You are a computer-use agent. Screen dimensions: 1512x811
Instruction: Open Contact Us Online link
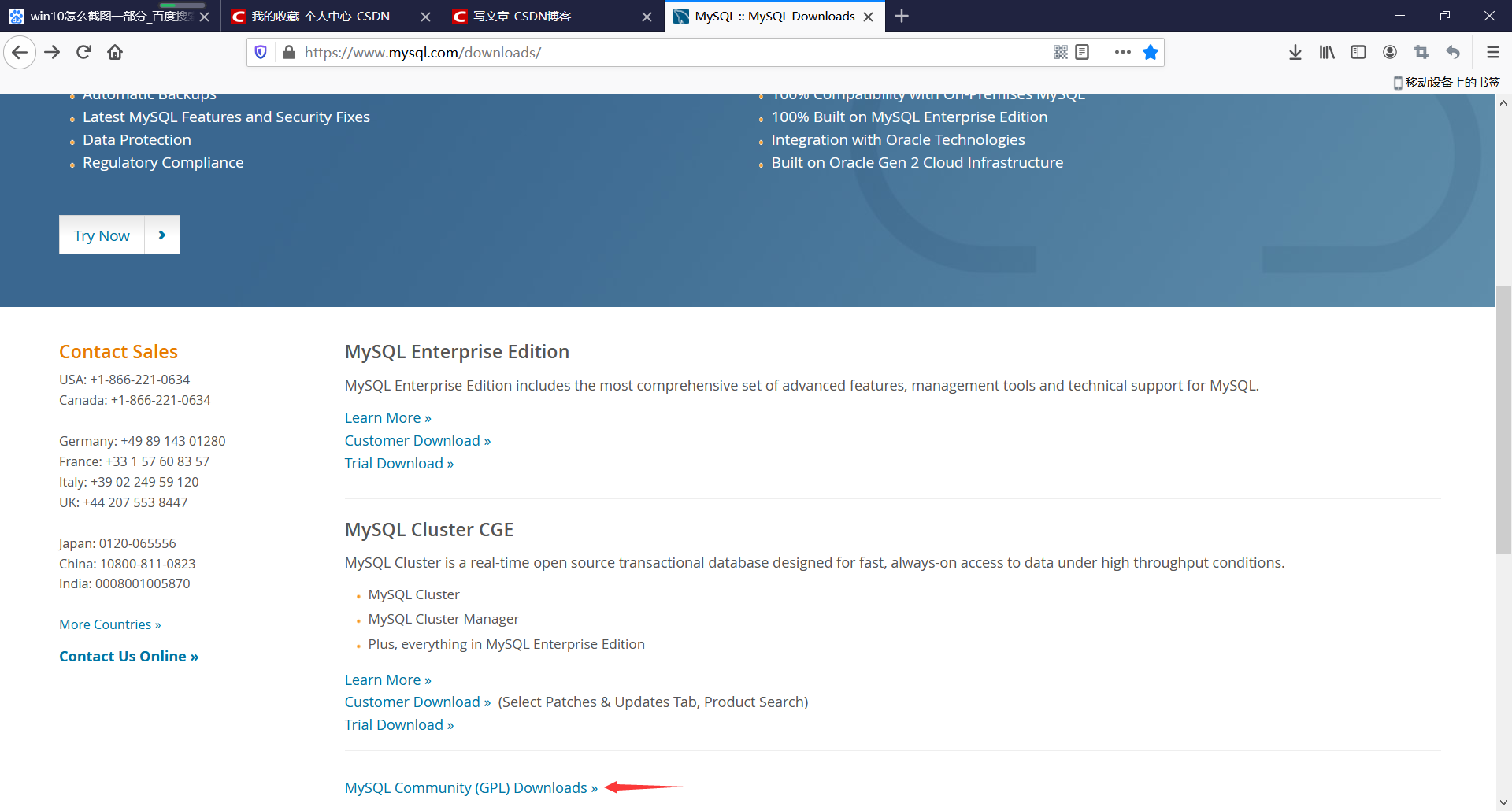click(128, 657)
